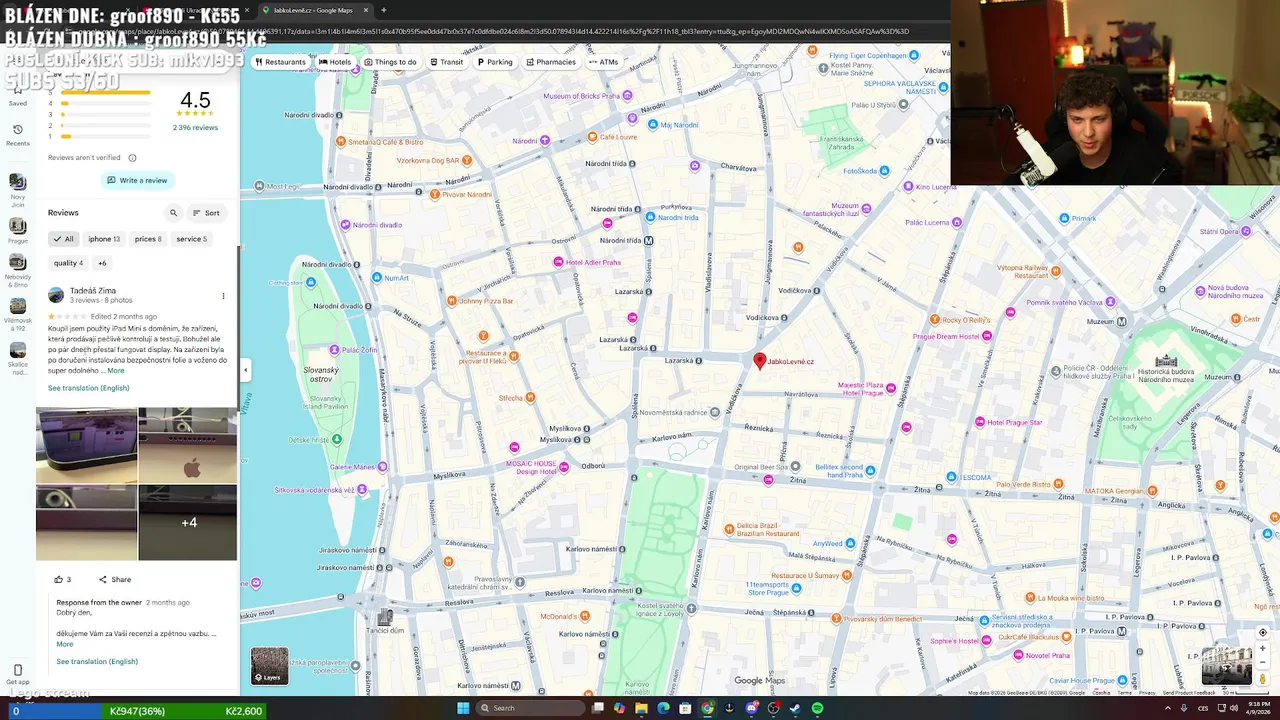The width and height of the screenshot is (1280, 720).
Task: Open Discord from the taskbar
Action: pyautogui.click(x=751, y=708)
